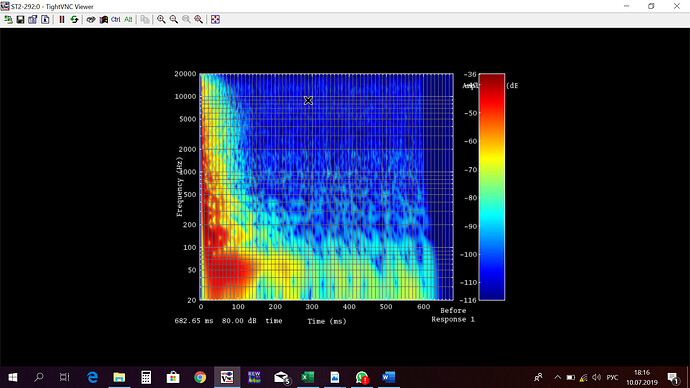Click the 'Time (ms)' axis label
This screenshot has width=690, height=388.
click(327, 321)
